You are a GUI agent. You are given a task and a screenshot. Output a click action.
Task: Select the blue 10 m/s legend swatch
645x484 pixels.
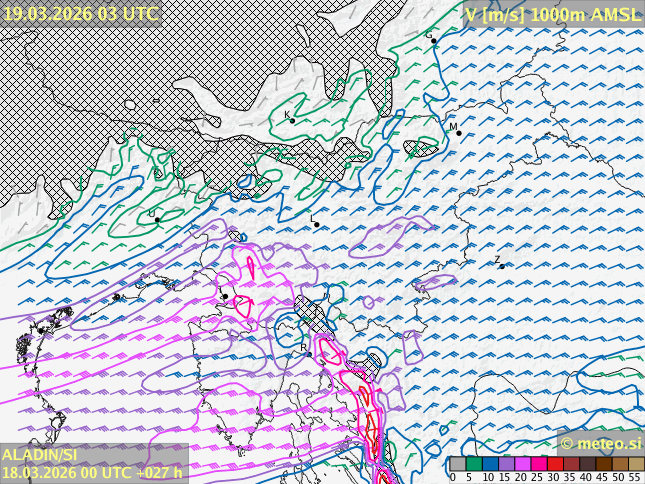(490, 464)
